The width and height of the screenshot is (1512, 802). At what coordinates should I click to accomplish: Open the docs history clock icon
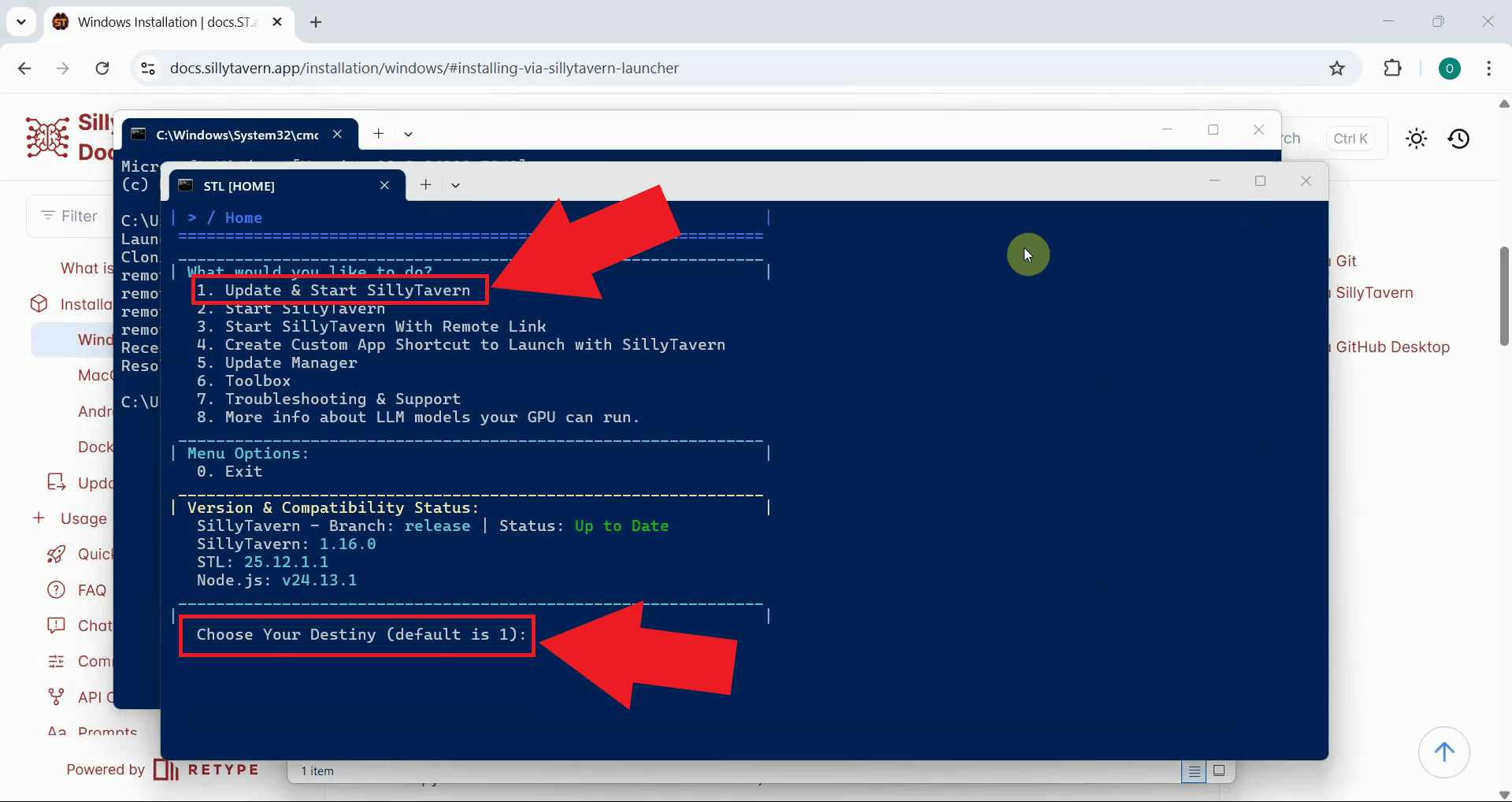pos(1458,139)
